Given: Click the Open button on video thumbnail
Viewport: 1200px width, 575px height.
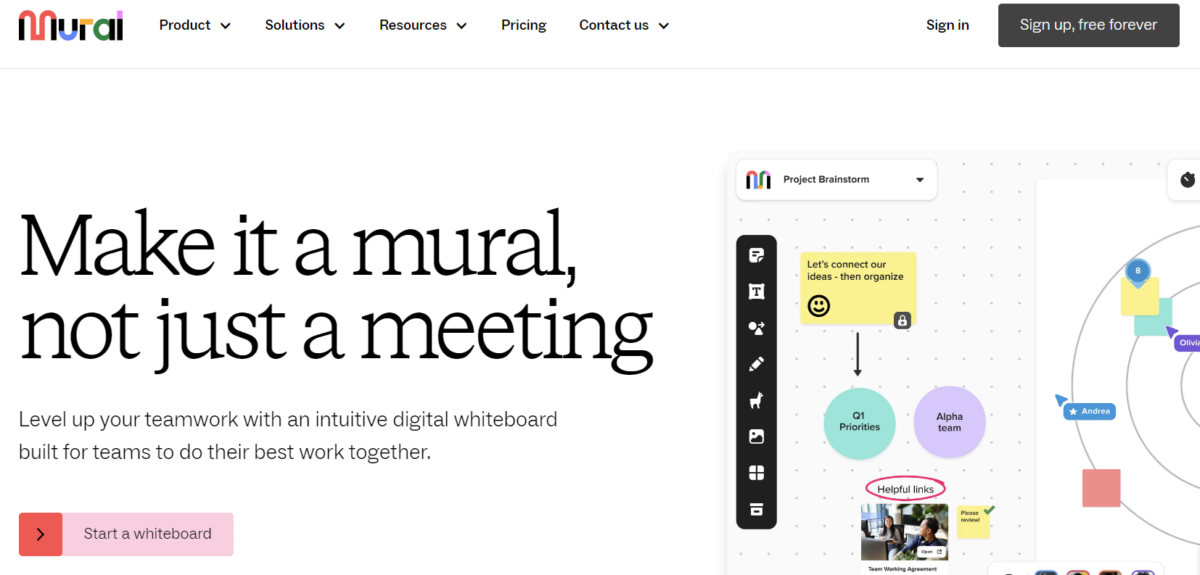Looking at the screenshot, I should tap(932, 551).
